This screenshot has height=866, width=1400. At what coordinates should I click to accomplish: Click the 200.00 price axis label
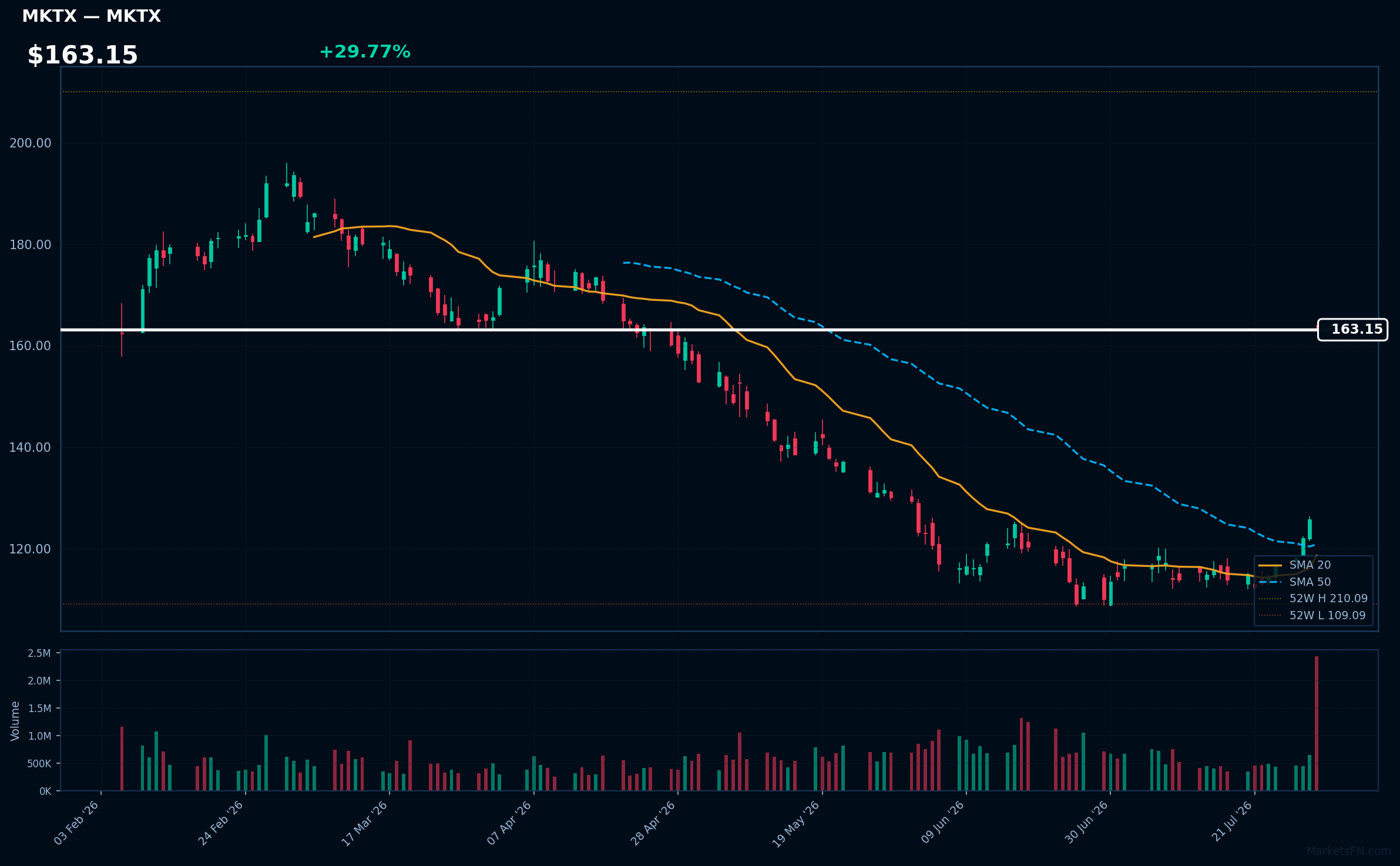pos(31,143)
